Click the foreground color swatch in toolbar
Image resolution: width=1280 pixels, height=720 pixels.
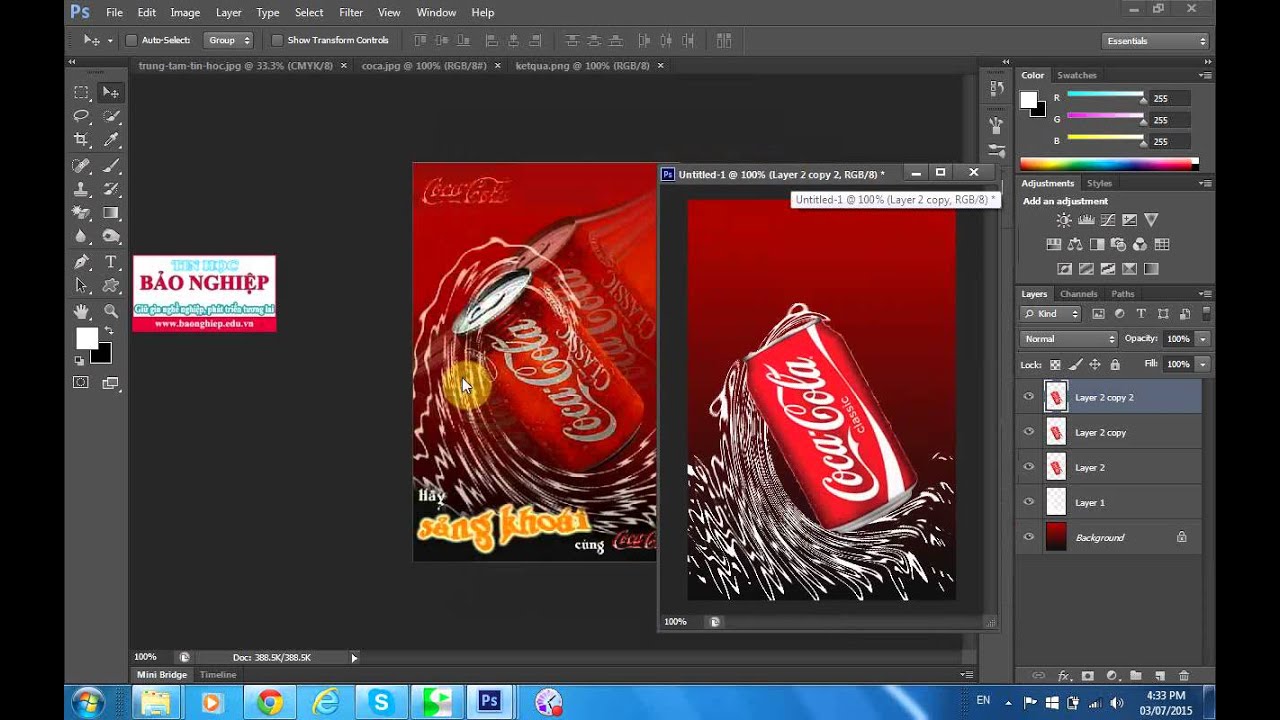(88, 339)
